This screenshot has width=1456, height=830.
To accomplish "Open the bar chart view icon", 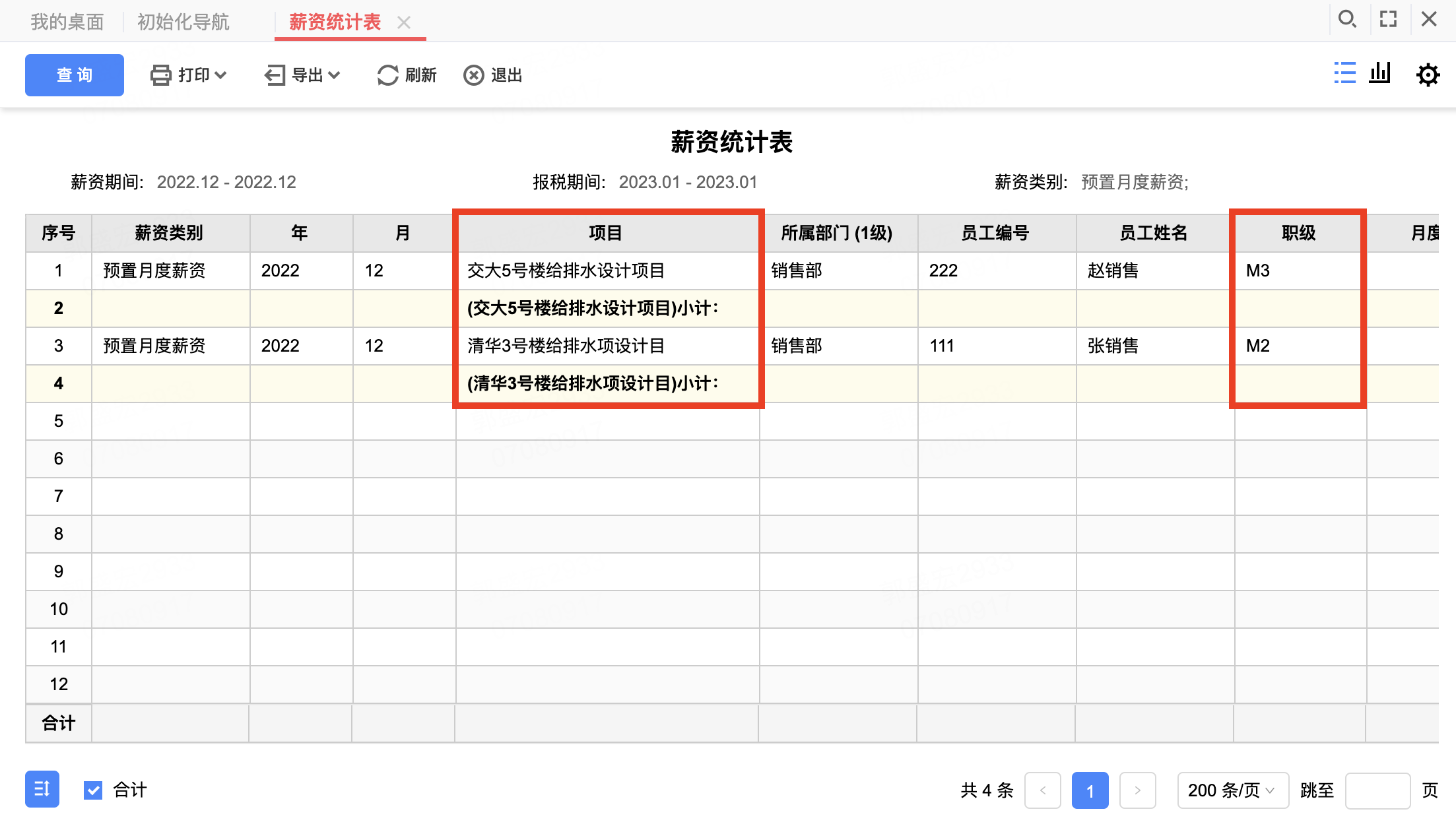I will point(1379,73).
